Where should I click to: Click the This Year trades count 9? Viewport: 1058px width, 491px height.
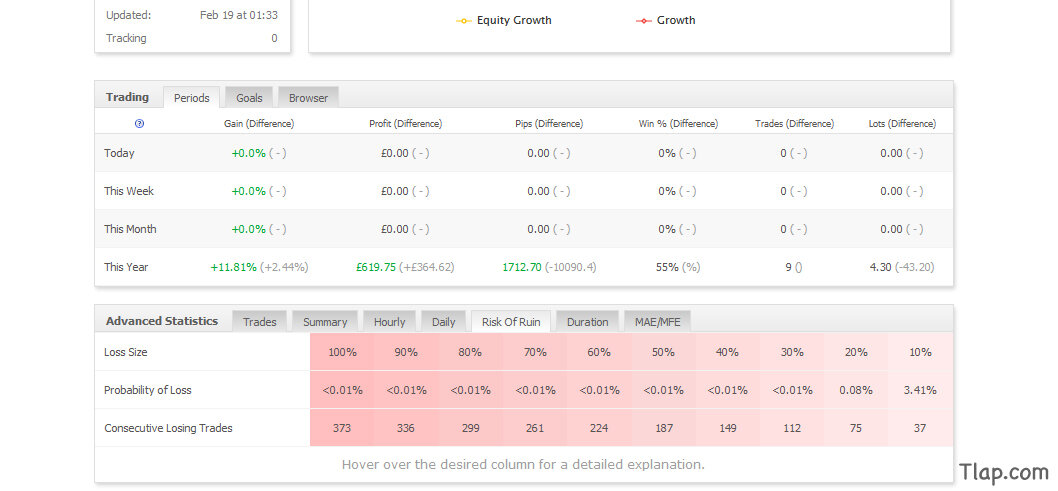788,267
